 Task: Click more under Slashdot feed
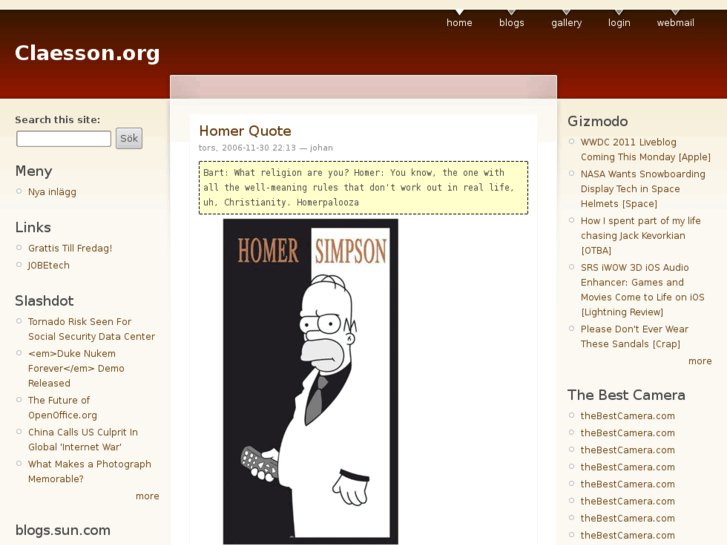(147, 496)
